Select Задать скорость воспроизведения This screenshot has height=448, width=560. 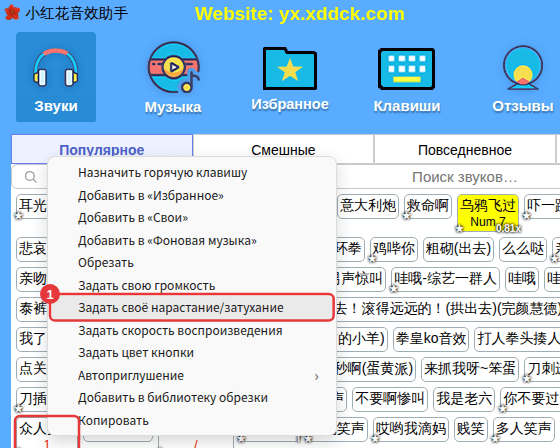point(192,331)
